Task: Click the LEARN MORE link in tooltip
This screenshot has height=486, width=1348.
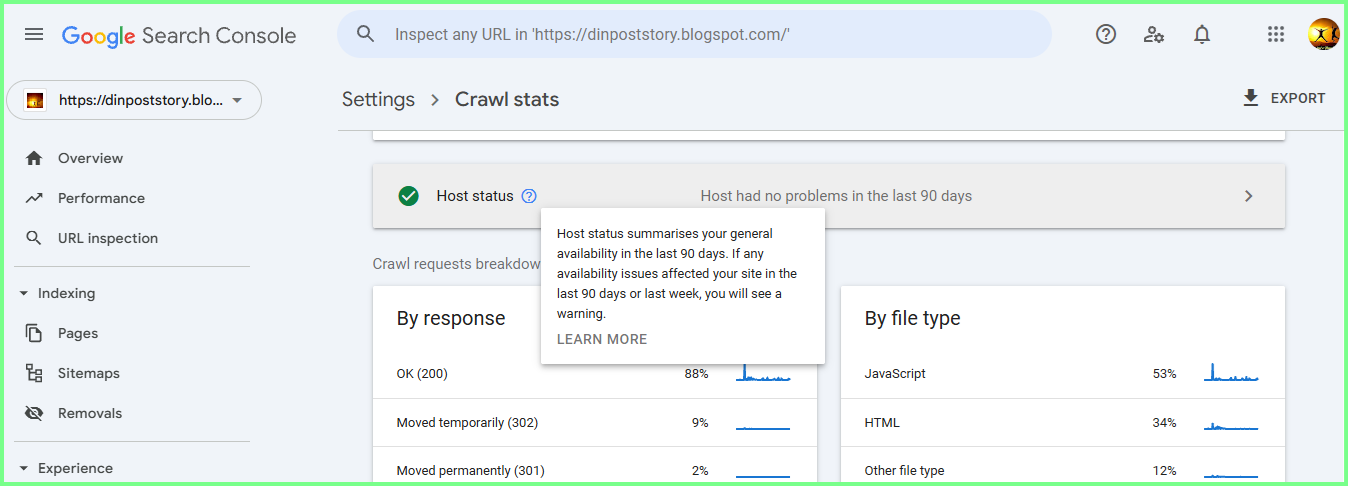Action: (x=602, y=339)
